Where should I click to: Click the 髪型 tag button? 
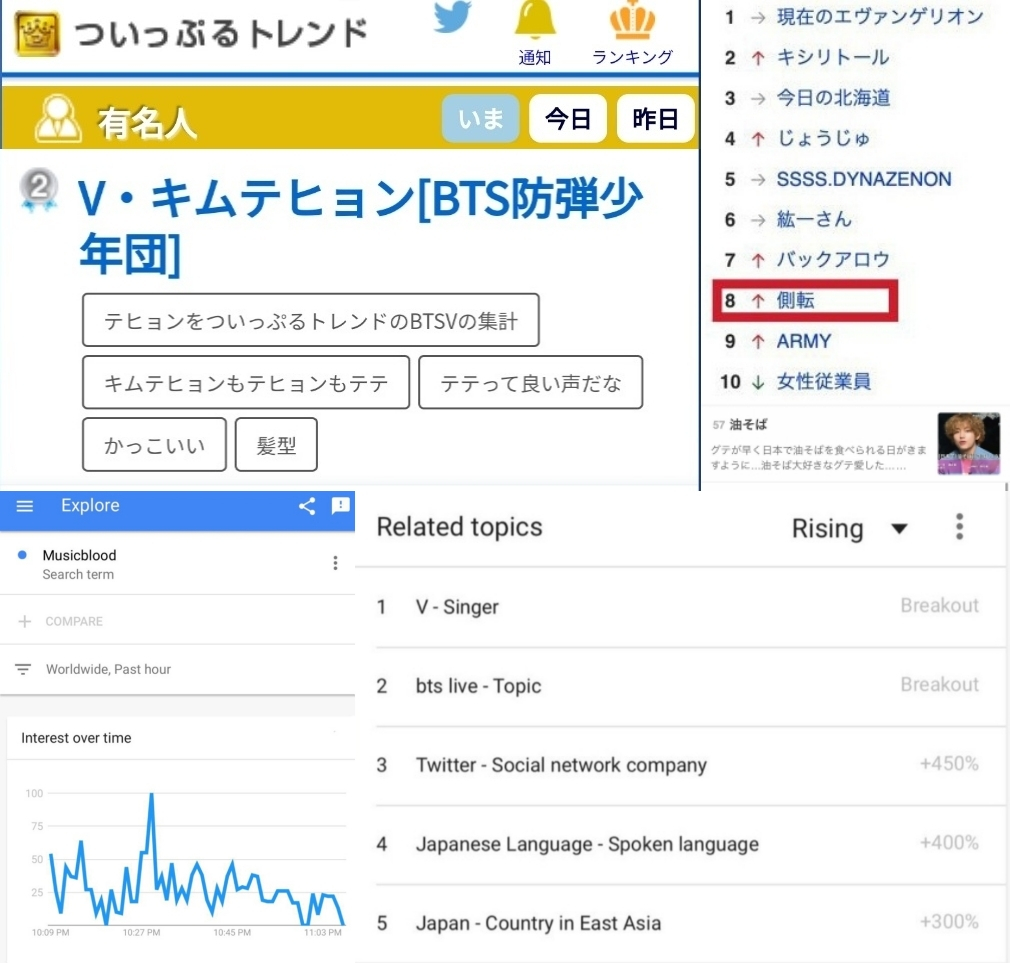click(276, 445)
